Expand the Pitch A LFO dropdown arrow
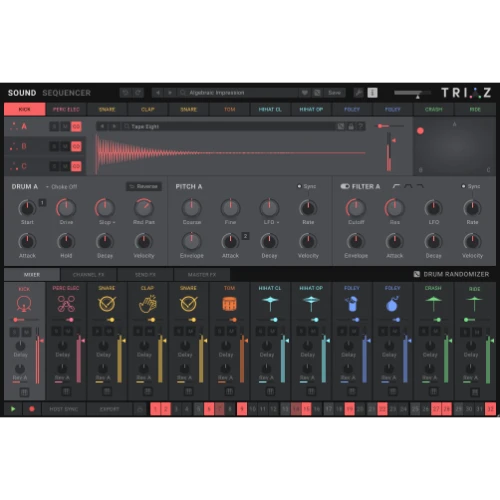The width and height of the screenshot is (500, 500). pos(278,222)
